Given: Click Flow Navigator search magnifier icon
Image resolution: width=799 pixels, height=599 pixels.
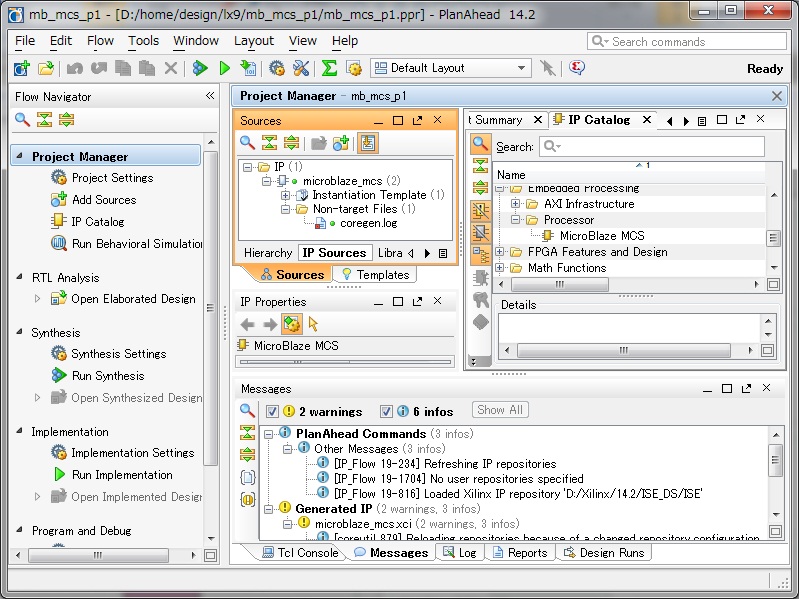Looking at the screenshot, I should tap(22, 120).
